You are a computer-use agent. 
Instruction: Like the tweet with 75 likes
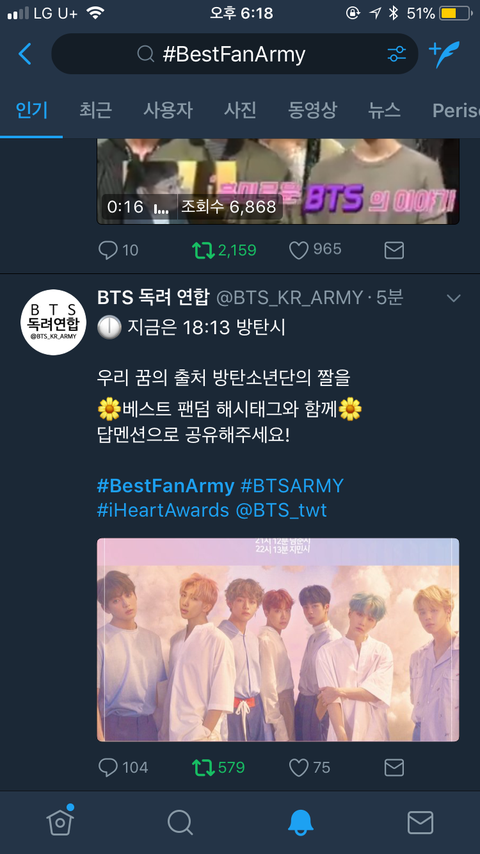pyautogui.click(x=298, y=767)
